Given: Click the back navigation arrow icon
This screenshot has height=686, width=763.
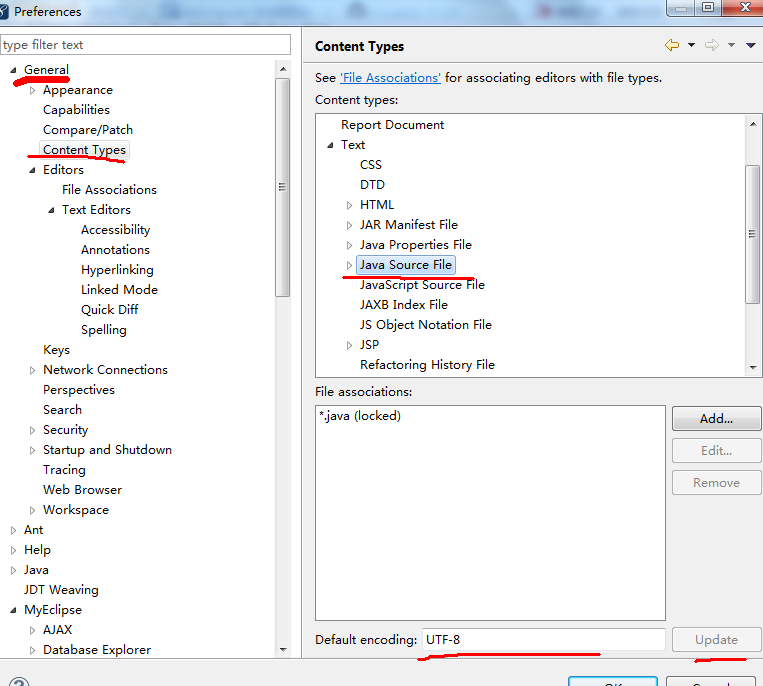Looking at the screenshot, I should click(x=671, y=45).
